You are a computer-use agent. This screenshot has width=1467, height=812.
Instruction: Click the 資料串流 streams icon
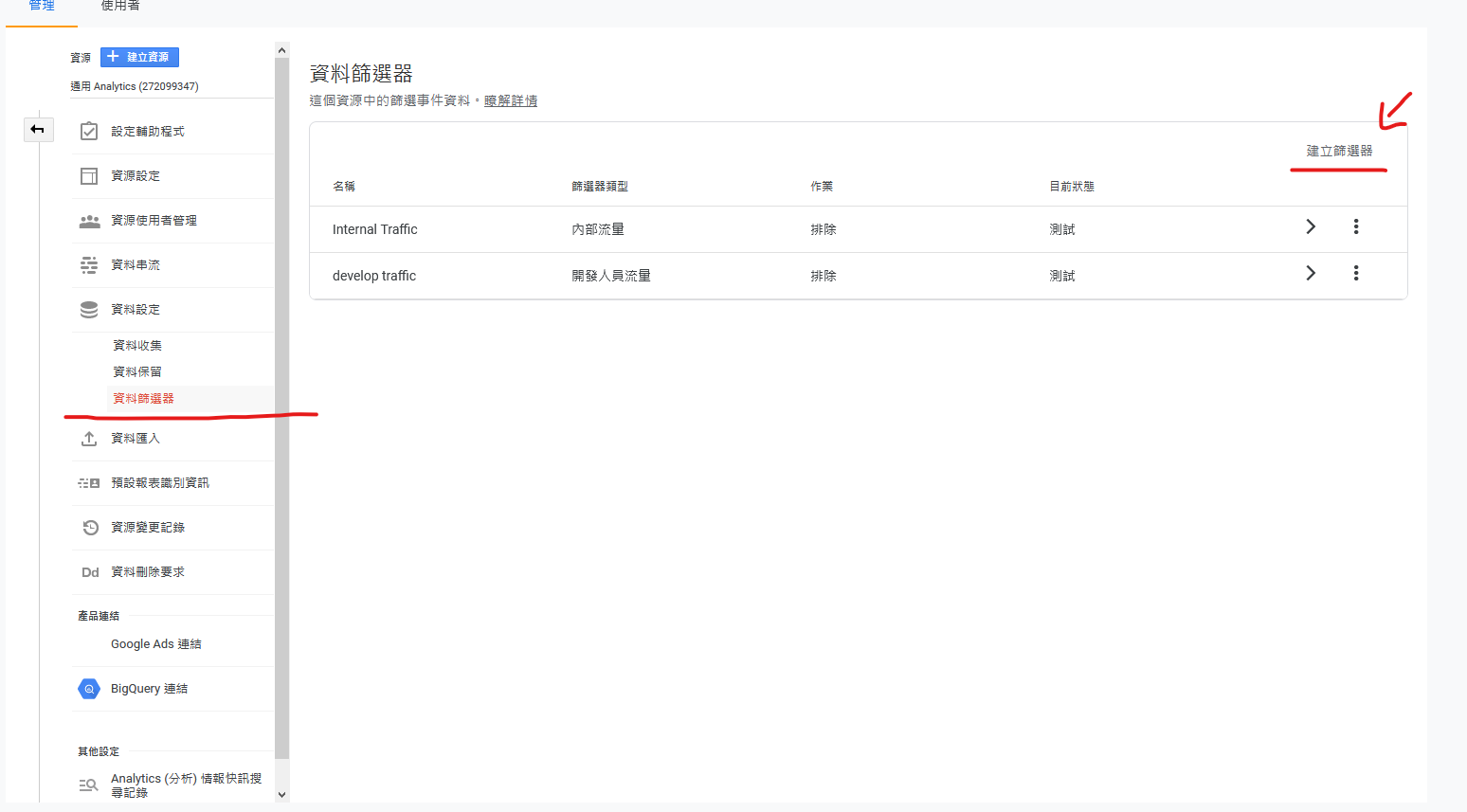[x=89, y=264]
